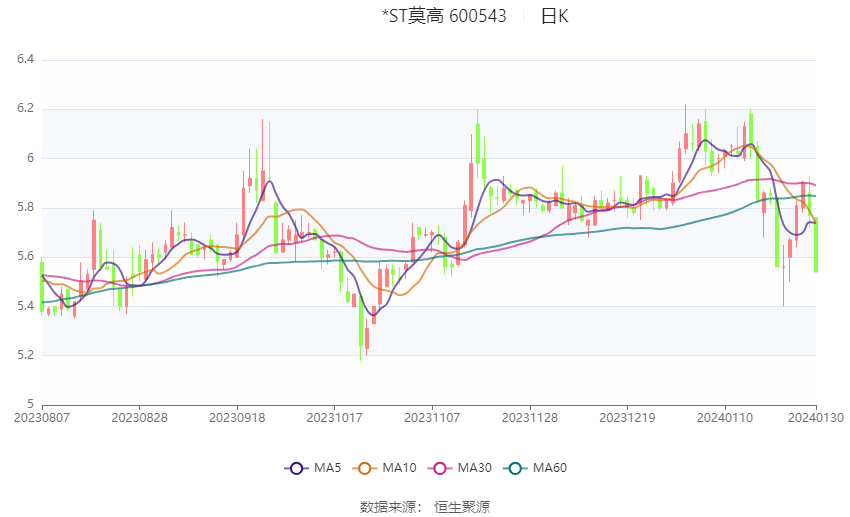850x517 pixels.
Task: Click x-axis date label 20231219
Action: [x=627, y=418]
